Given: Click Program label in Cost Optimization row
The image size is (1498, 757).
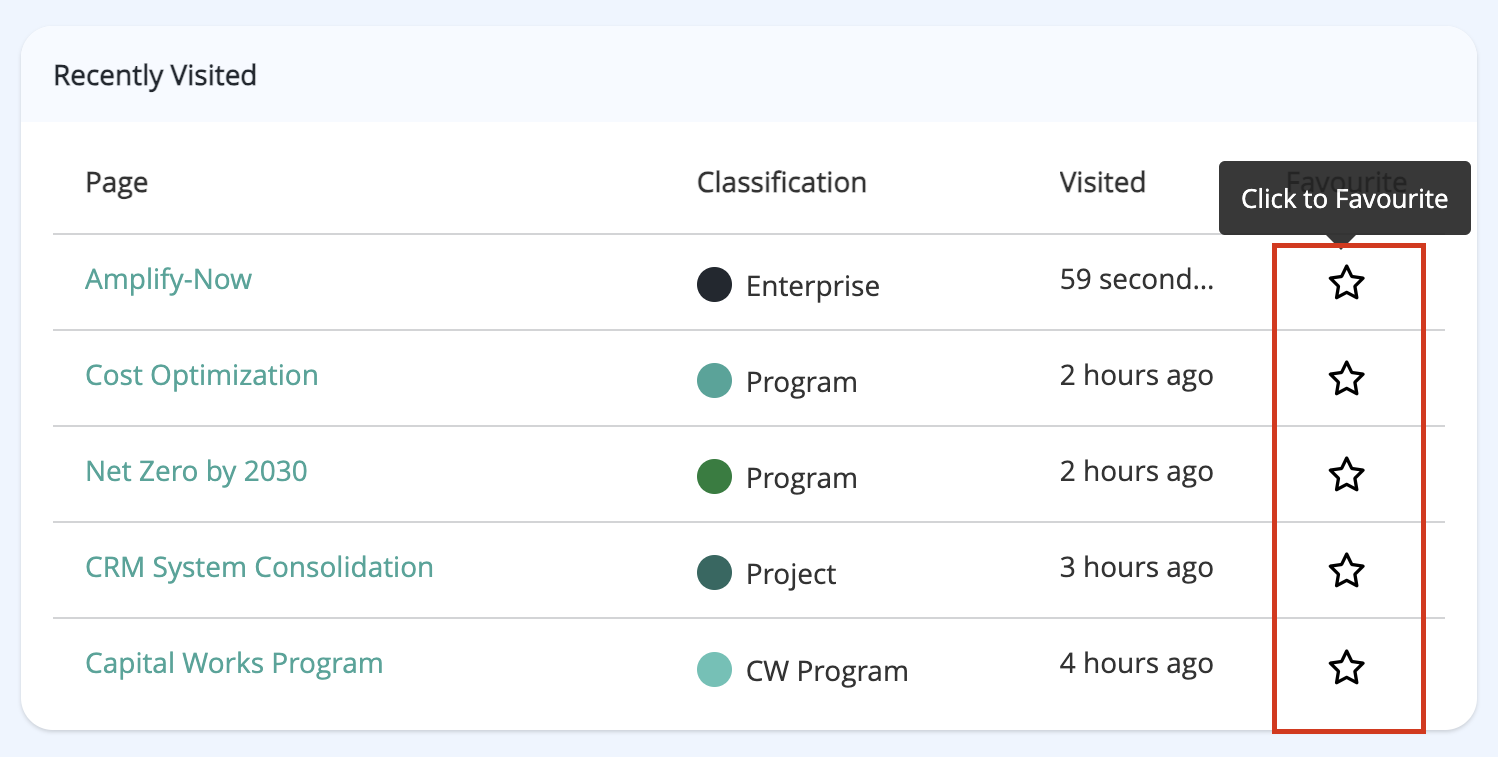Looking at the screenshot, I should pos(802,382).
